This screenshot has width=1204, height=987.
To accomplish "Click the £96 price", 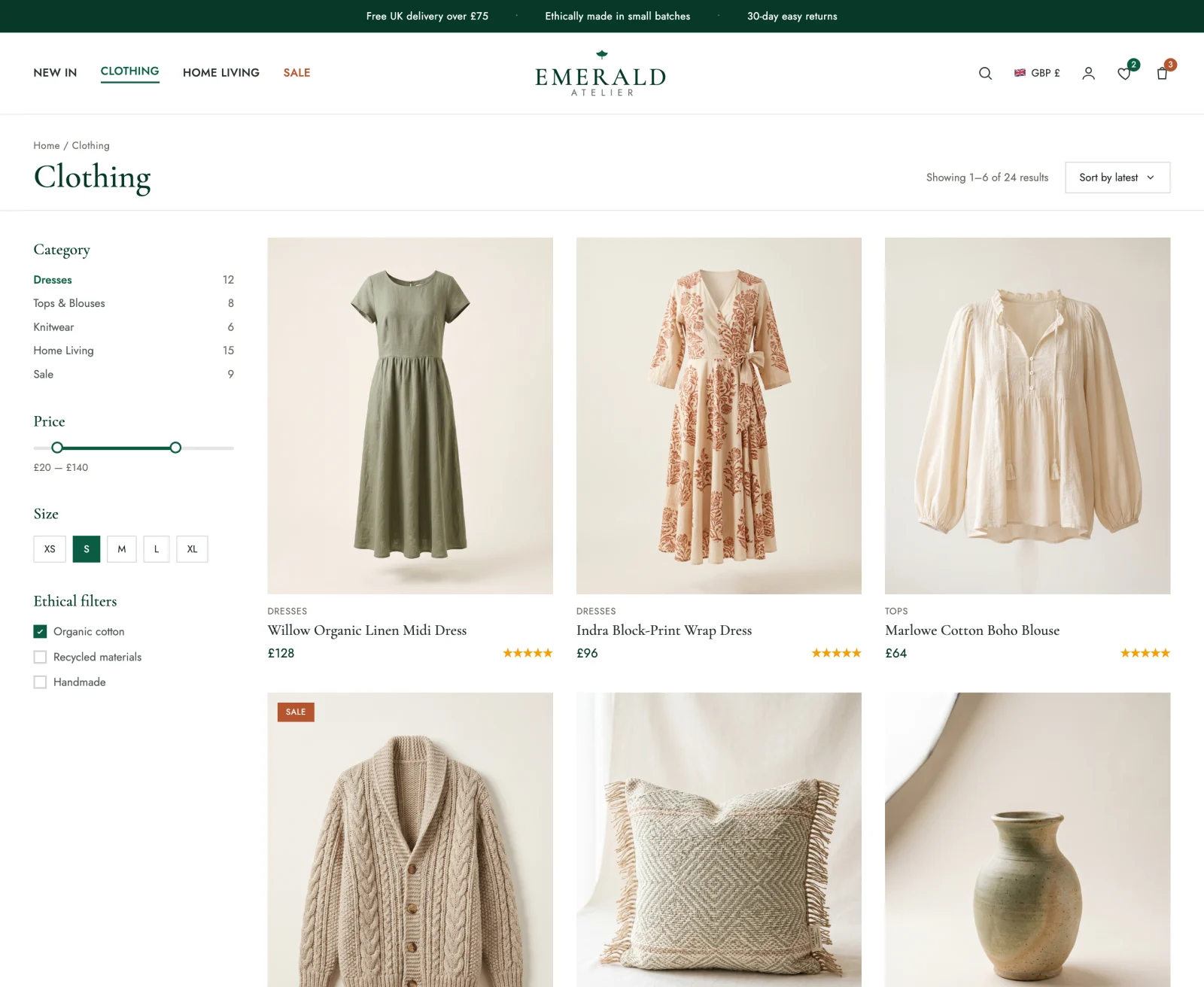I will 587,653.
